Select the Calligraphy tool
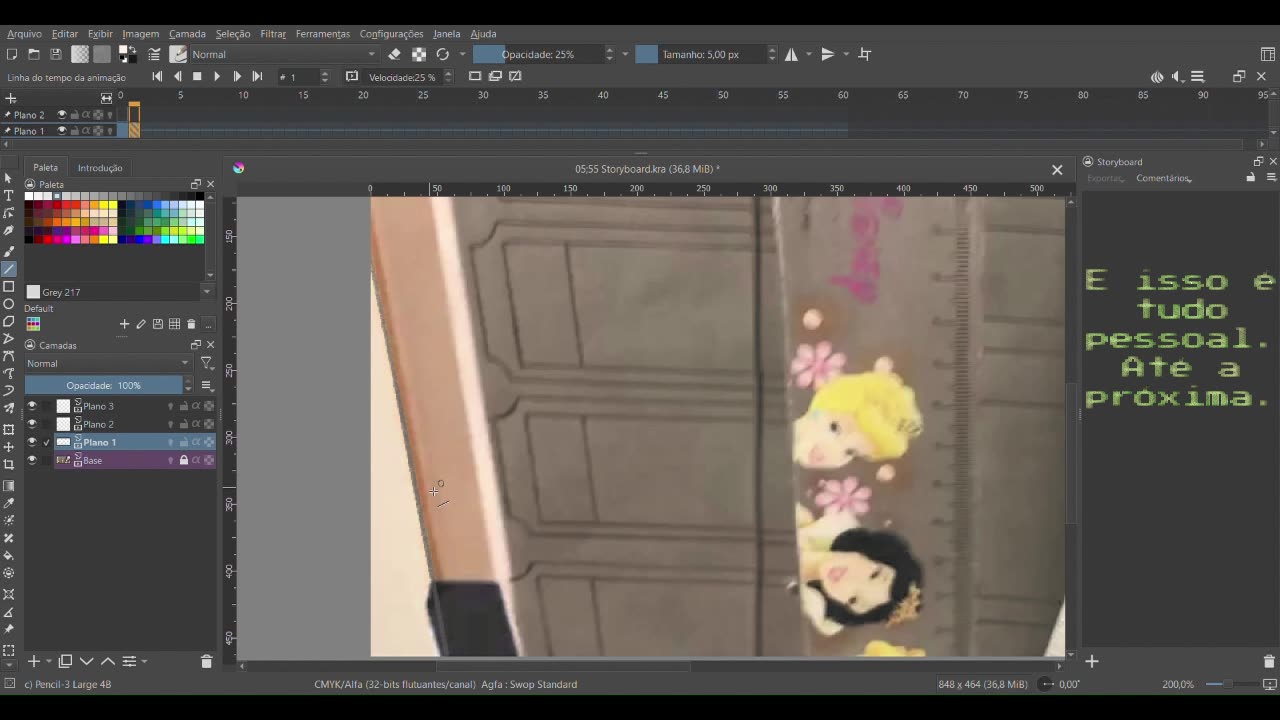 9,231
